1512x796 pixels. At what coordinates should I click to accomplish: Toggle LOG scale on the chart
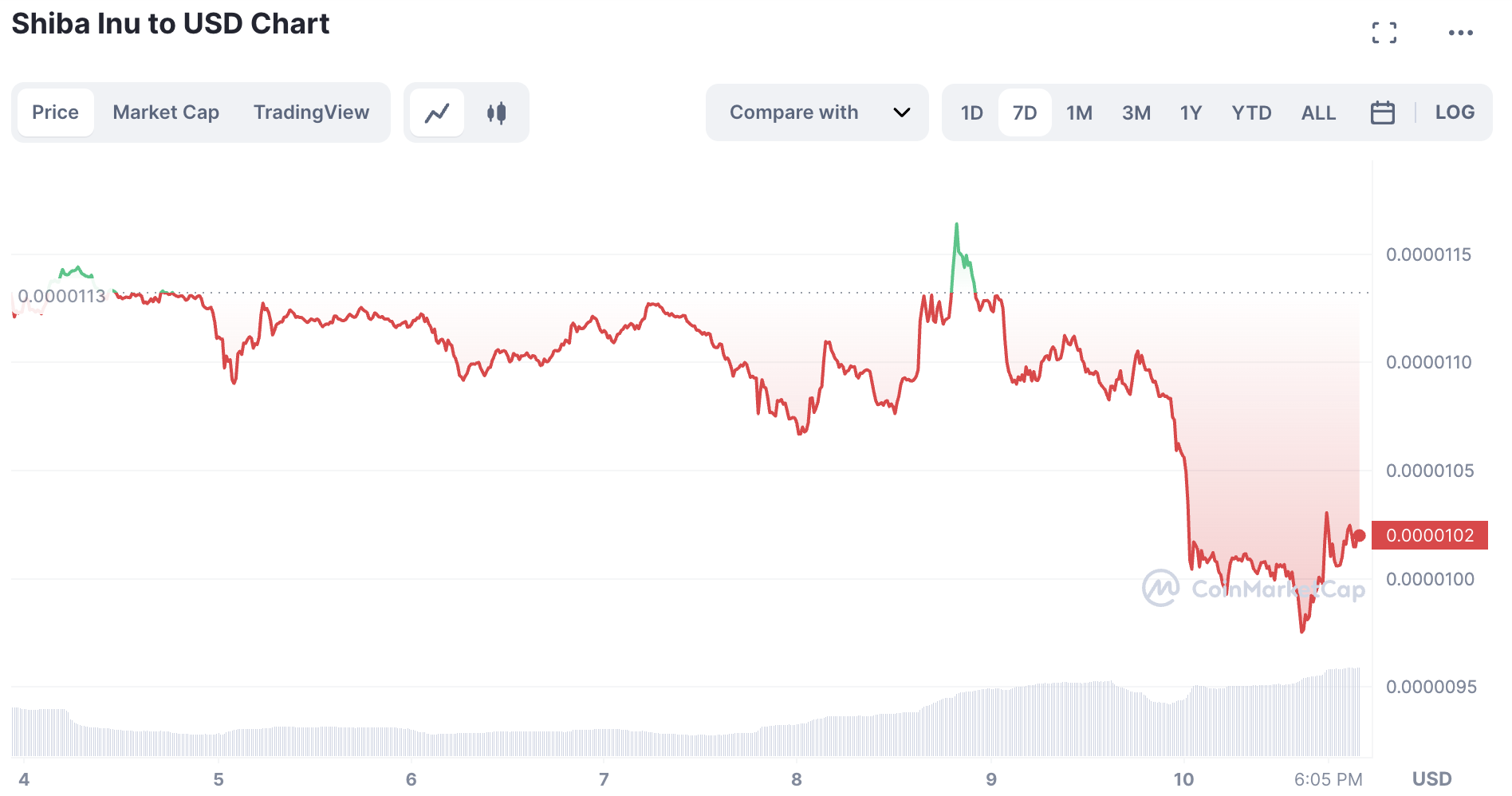(x=1455, y=112)
